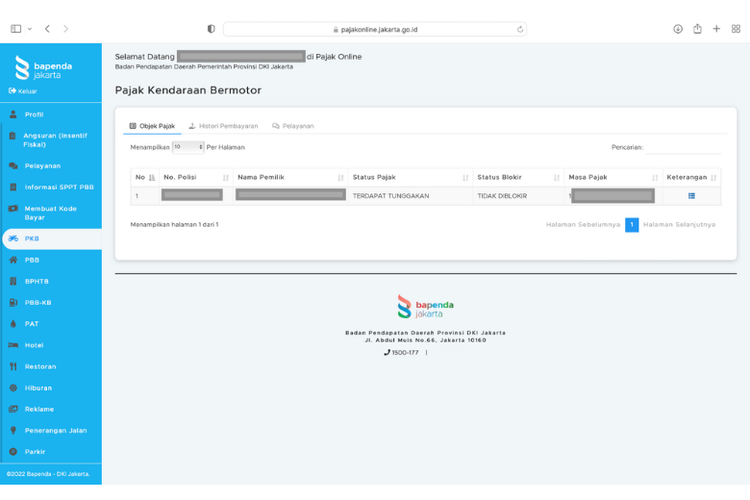This screenshot has height=500, width=750.
Task: Open the Profil sidebar item
Action: (x=34, y=115)
